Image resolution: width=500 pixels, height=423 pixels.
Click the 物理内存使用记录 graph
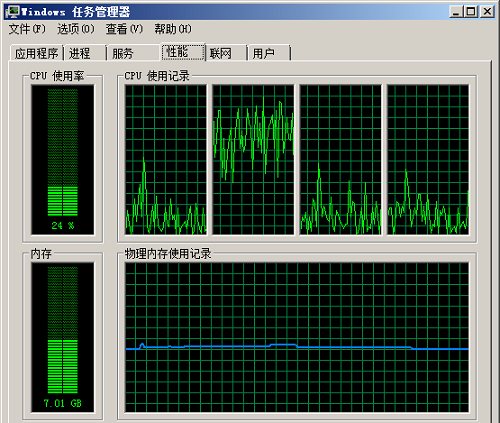point(297,337)
